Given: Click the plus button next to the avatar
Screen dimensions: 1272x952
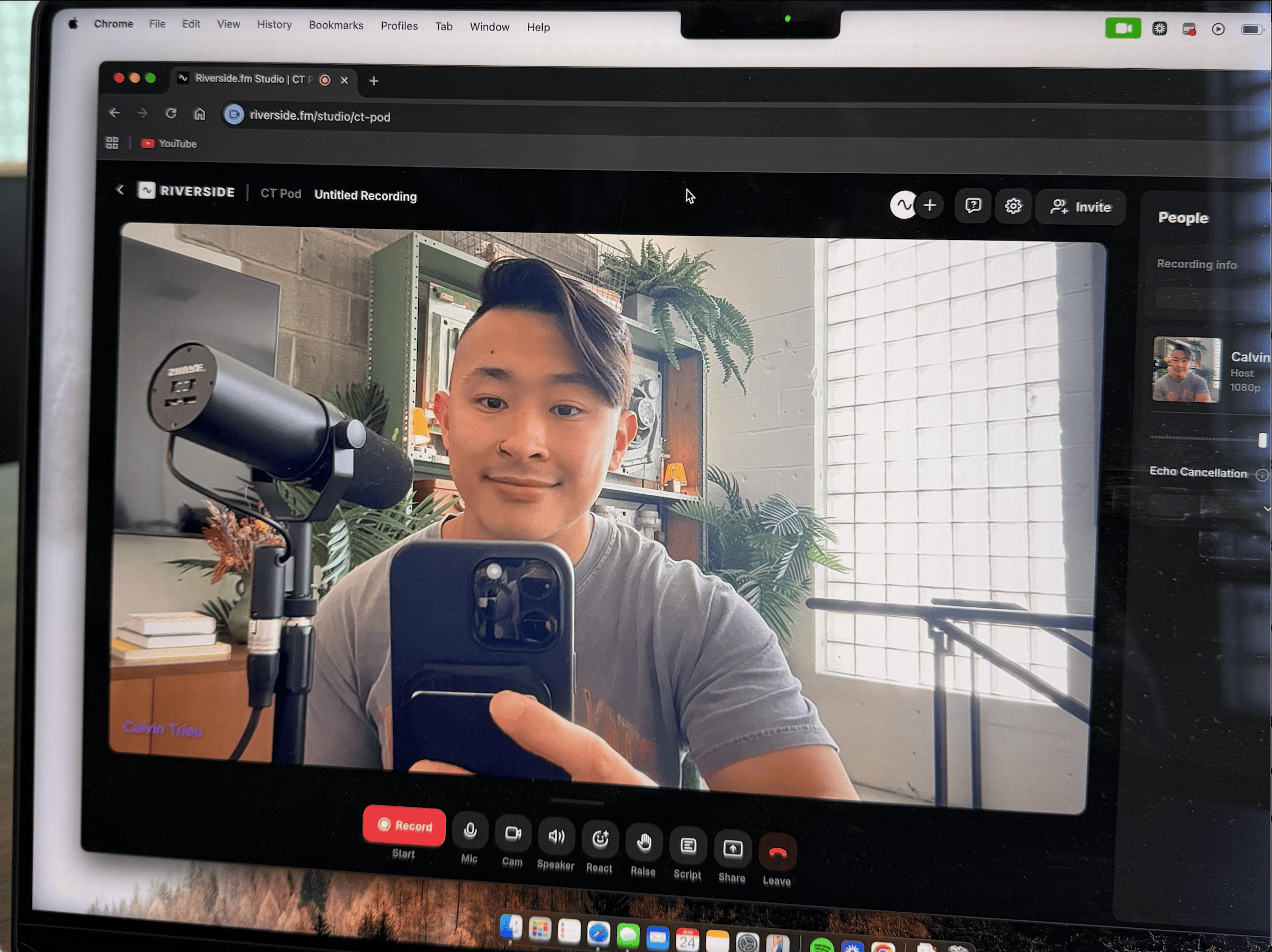Looking at the screenshot, I should coord(930,205).
